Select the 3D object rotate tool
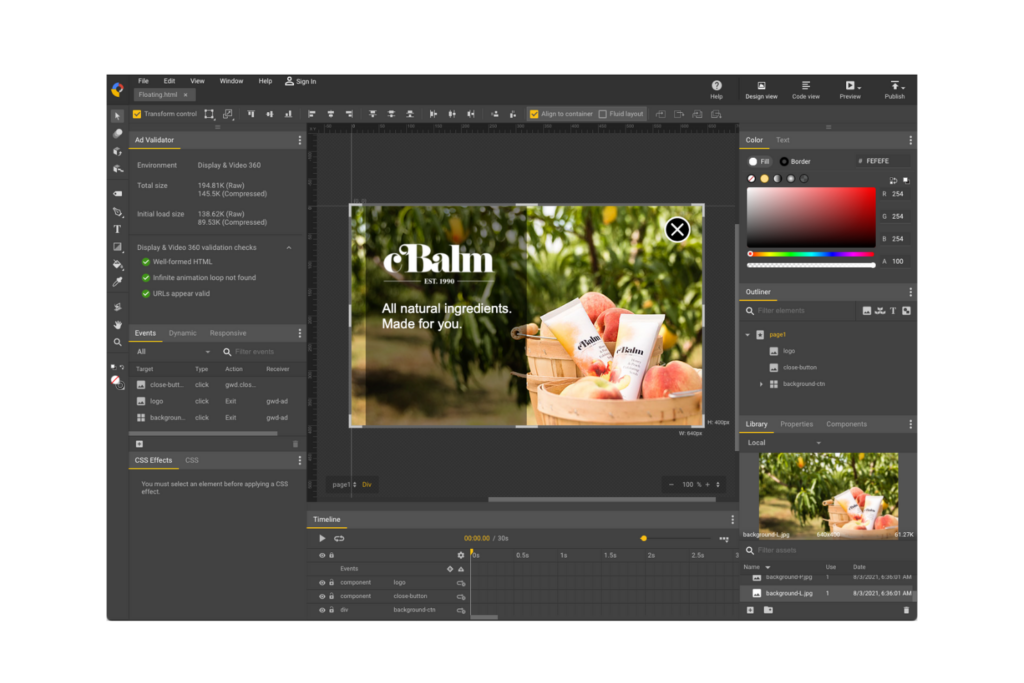Viewport: 1024px width, 683px height. click(118, 151)
